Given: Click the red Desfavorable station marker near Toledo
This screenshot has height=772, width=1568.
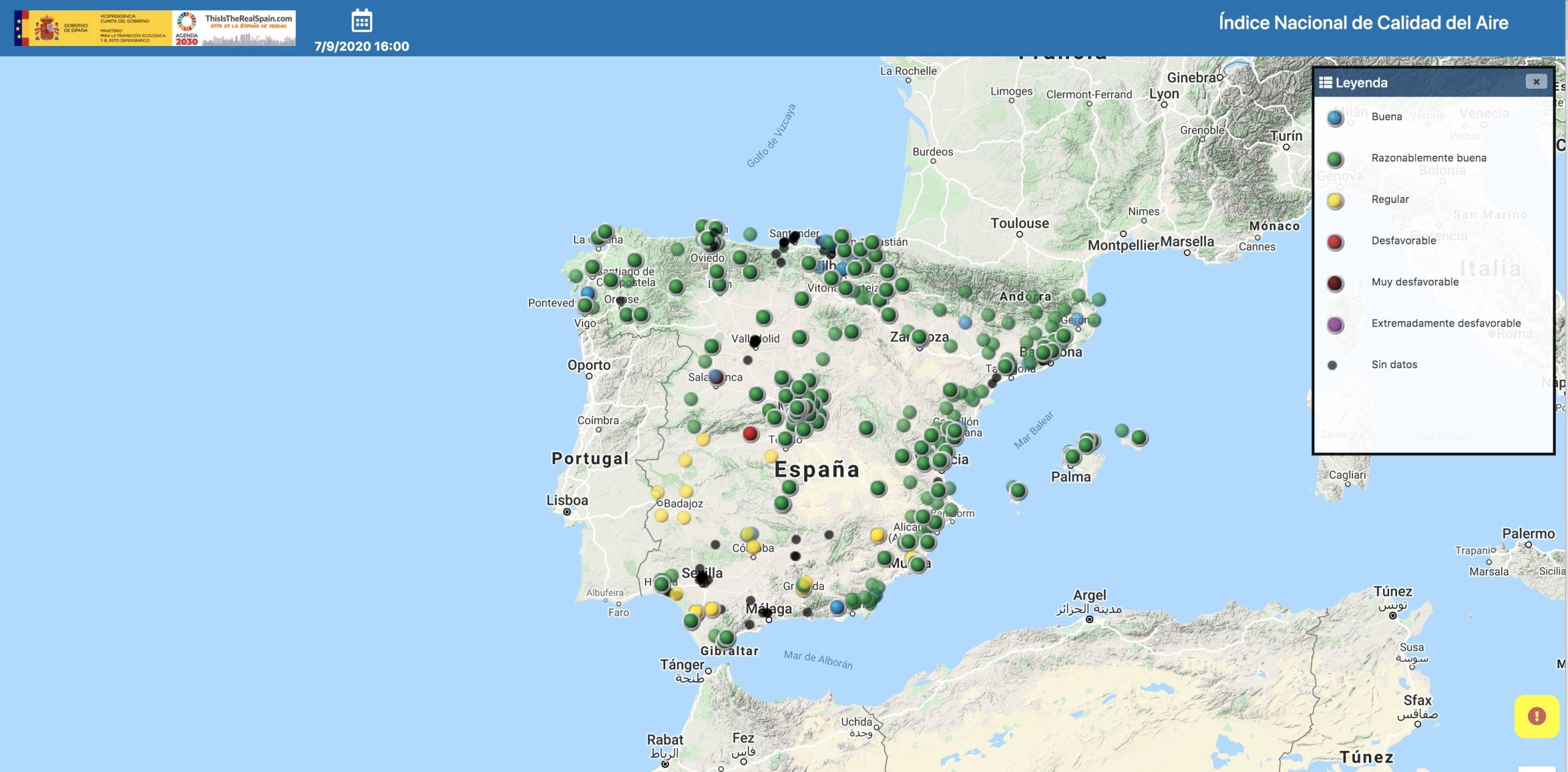Looking at the screenshot, I should coord(750,434).
